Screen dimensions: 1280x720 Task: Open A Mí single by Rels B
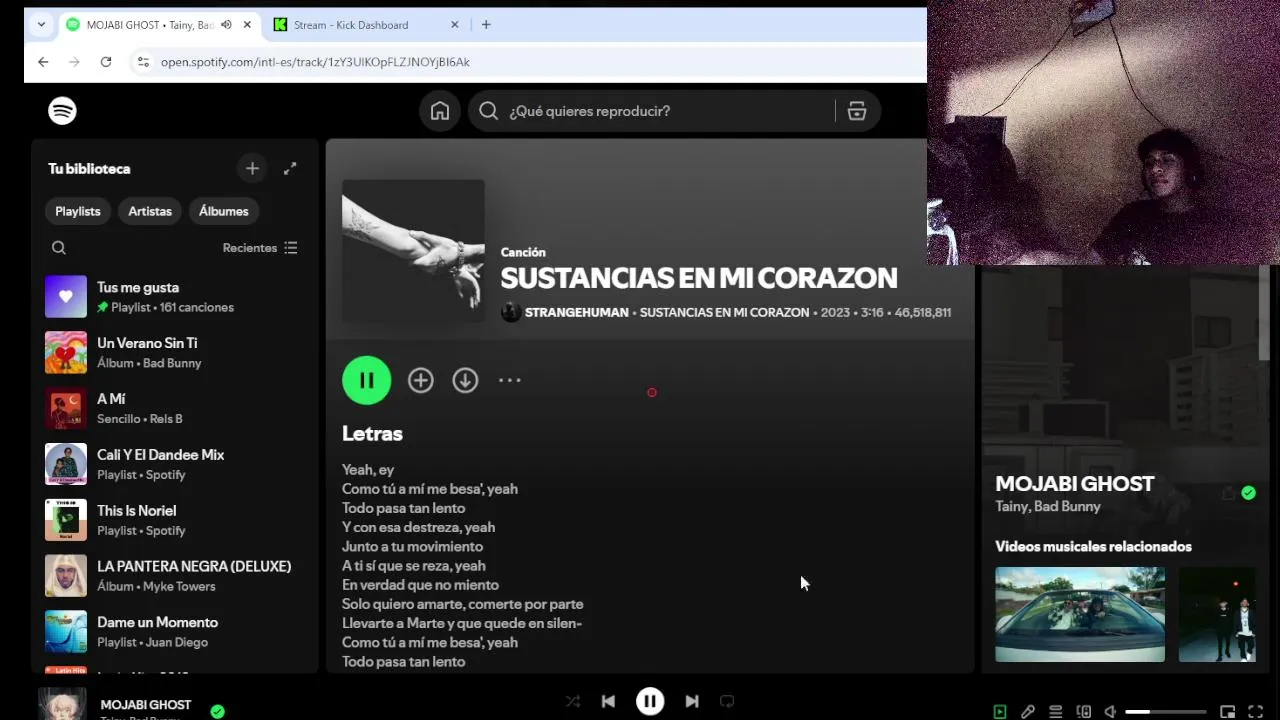pos(175,408)
